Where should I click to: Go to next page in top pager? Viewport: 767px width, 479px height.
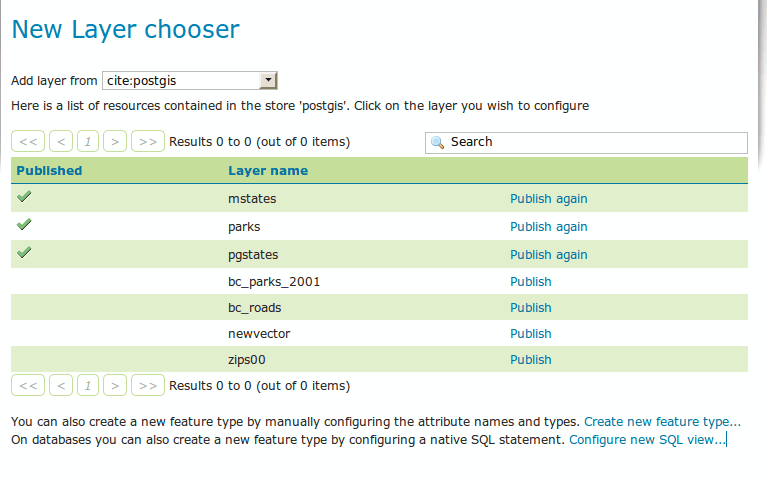point(115,142)
